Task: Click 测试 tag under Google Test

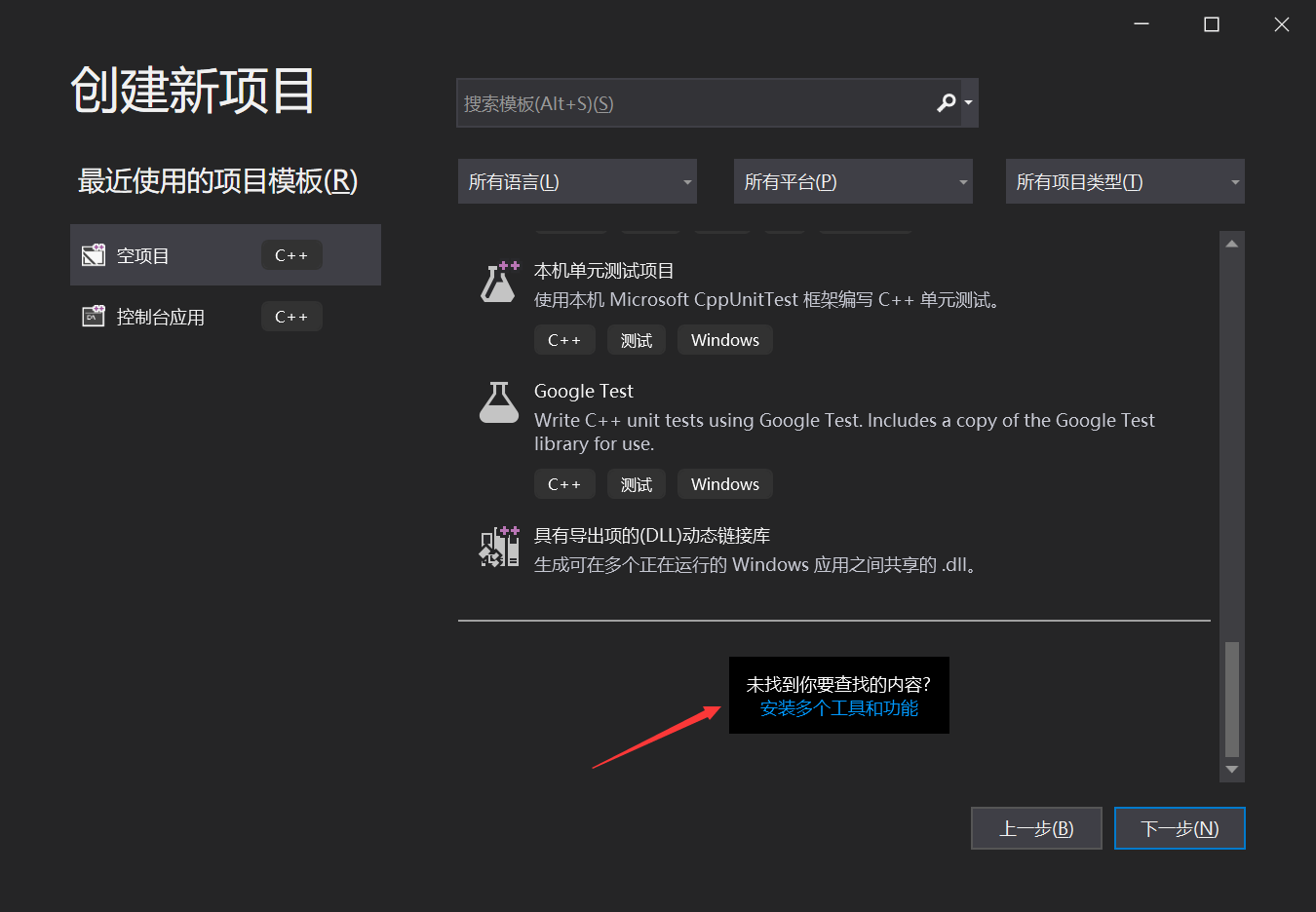Action: click(x=637, y=484)
